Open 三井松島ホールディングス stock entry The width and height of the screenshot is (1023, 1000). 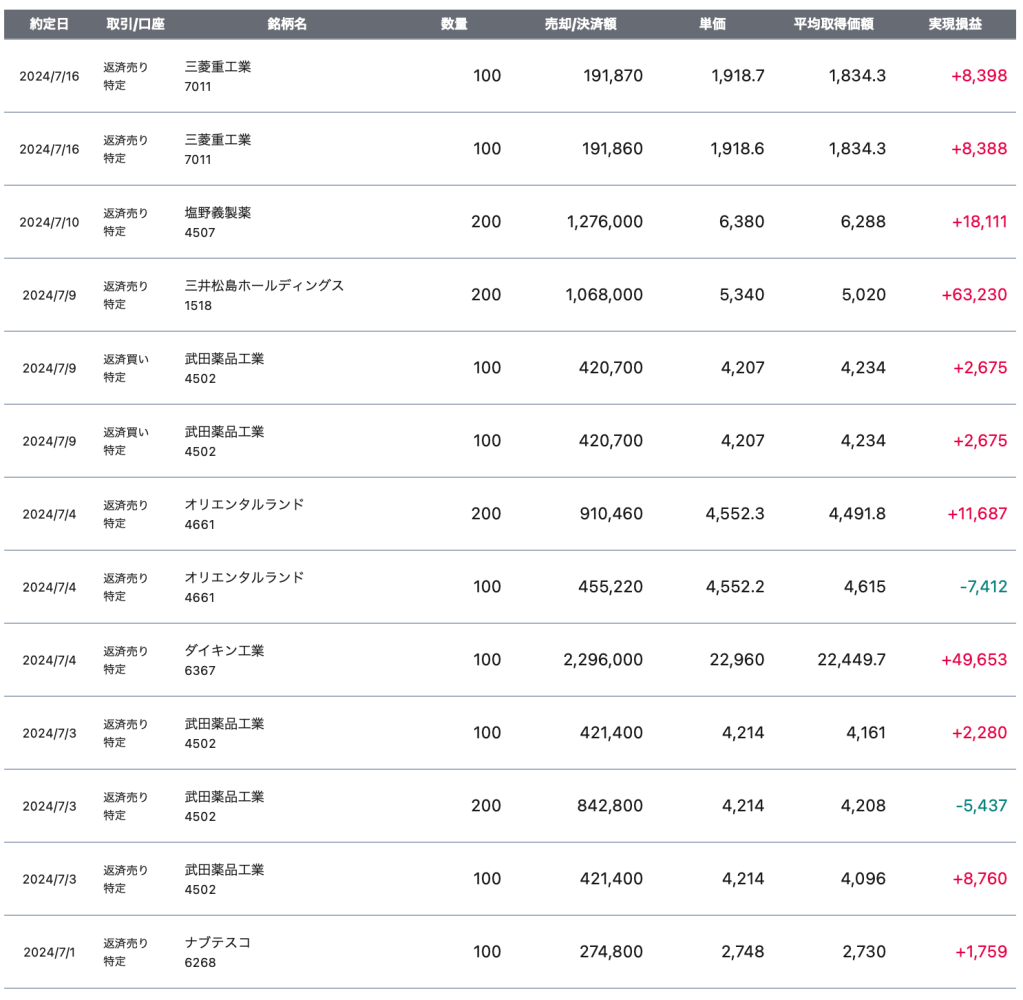pyautogui.click(x=264, y=286)
